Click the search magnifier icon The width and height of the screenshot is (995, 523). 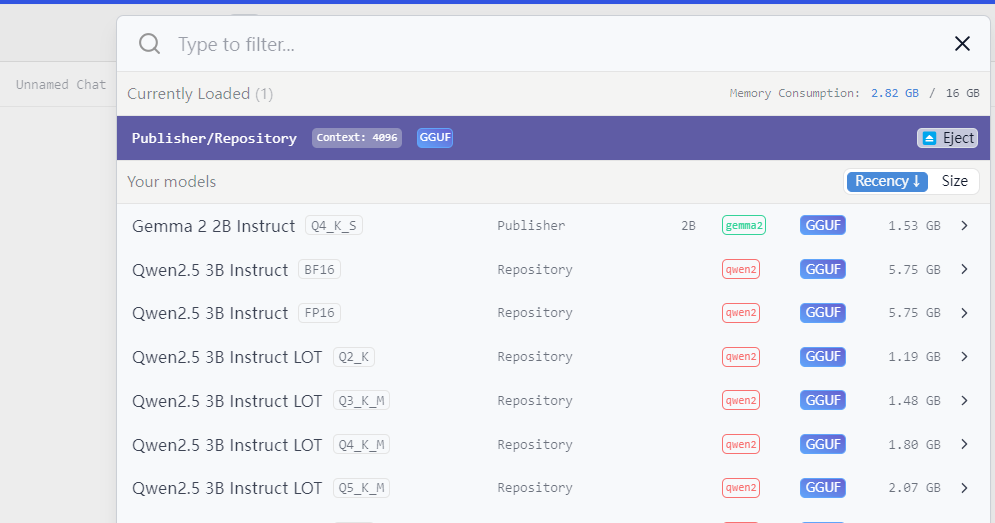(x=150, y=44)
